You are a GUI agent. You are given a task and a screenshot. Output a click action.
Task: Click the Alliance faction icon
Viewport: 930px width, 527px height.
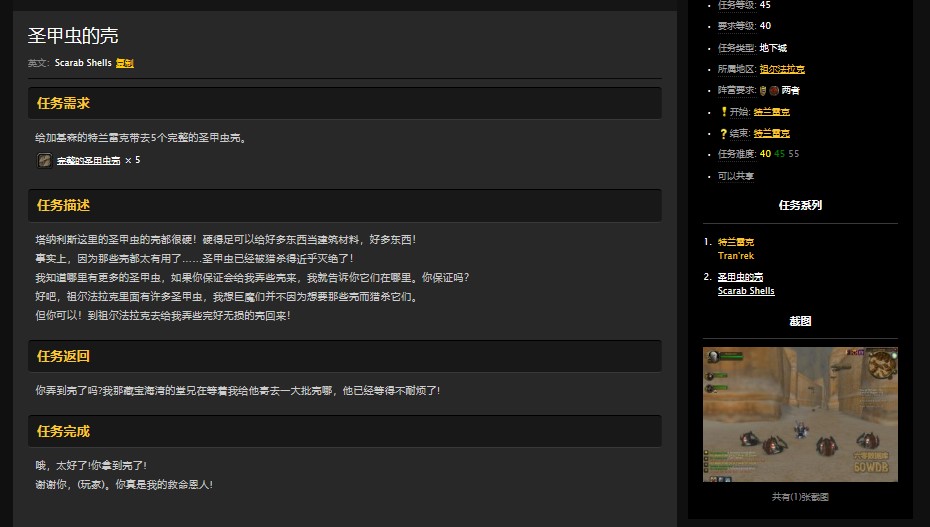[763, 91]
